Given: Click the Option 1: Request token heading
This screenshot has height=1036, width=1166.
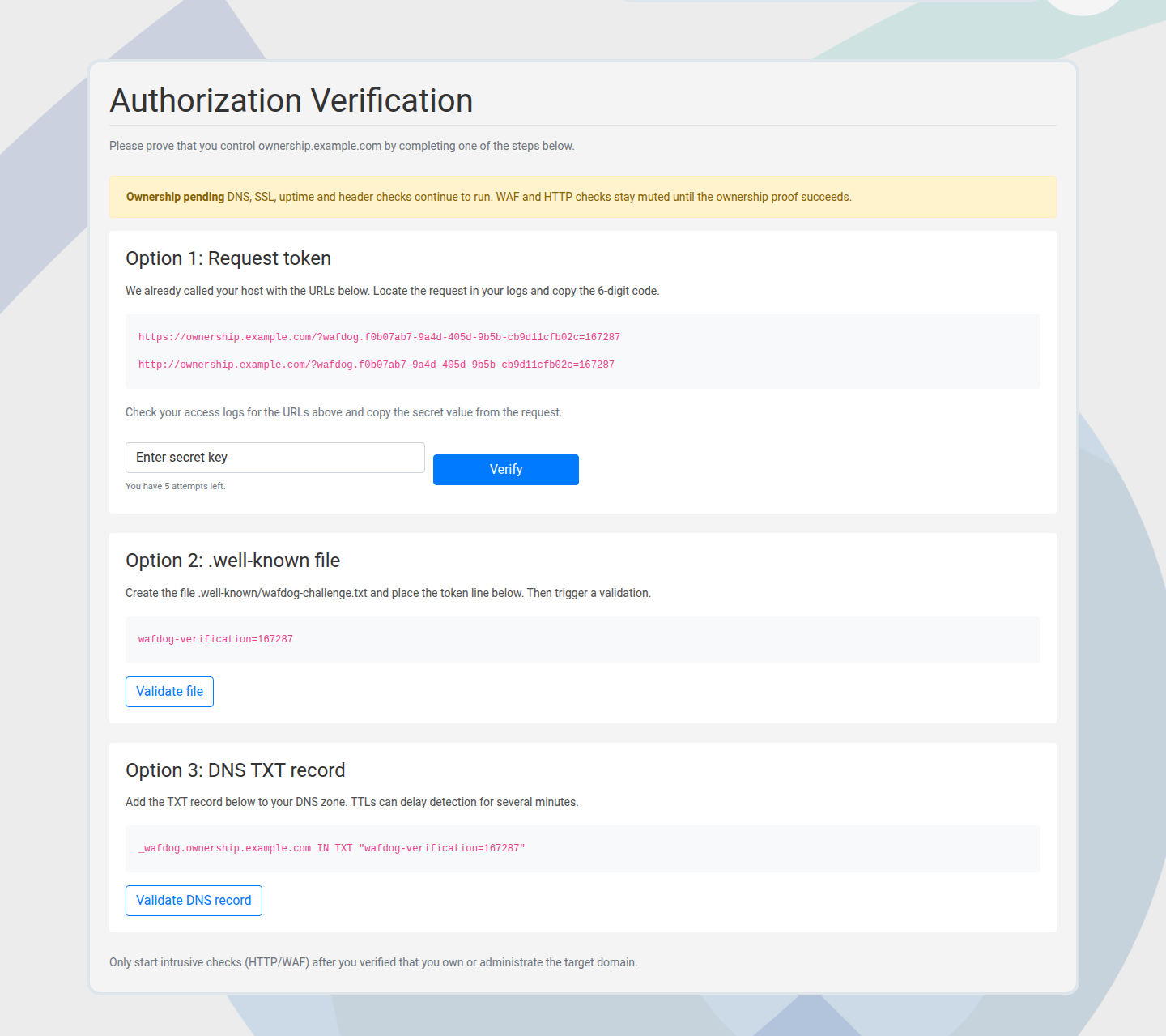Looking at the screenshot, I should point(228,258).
